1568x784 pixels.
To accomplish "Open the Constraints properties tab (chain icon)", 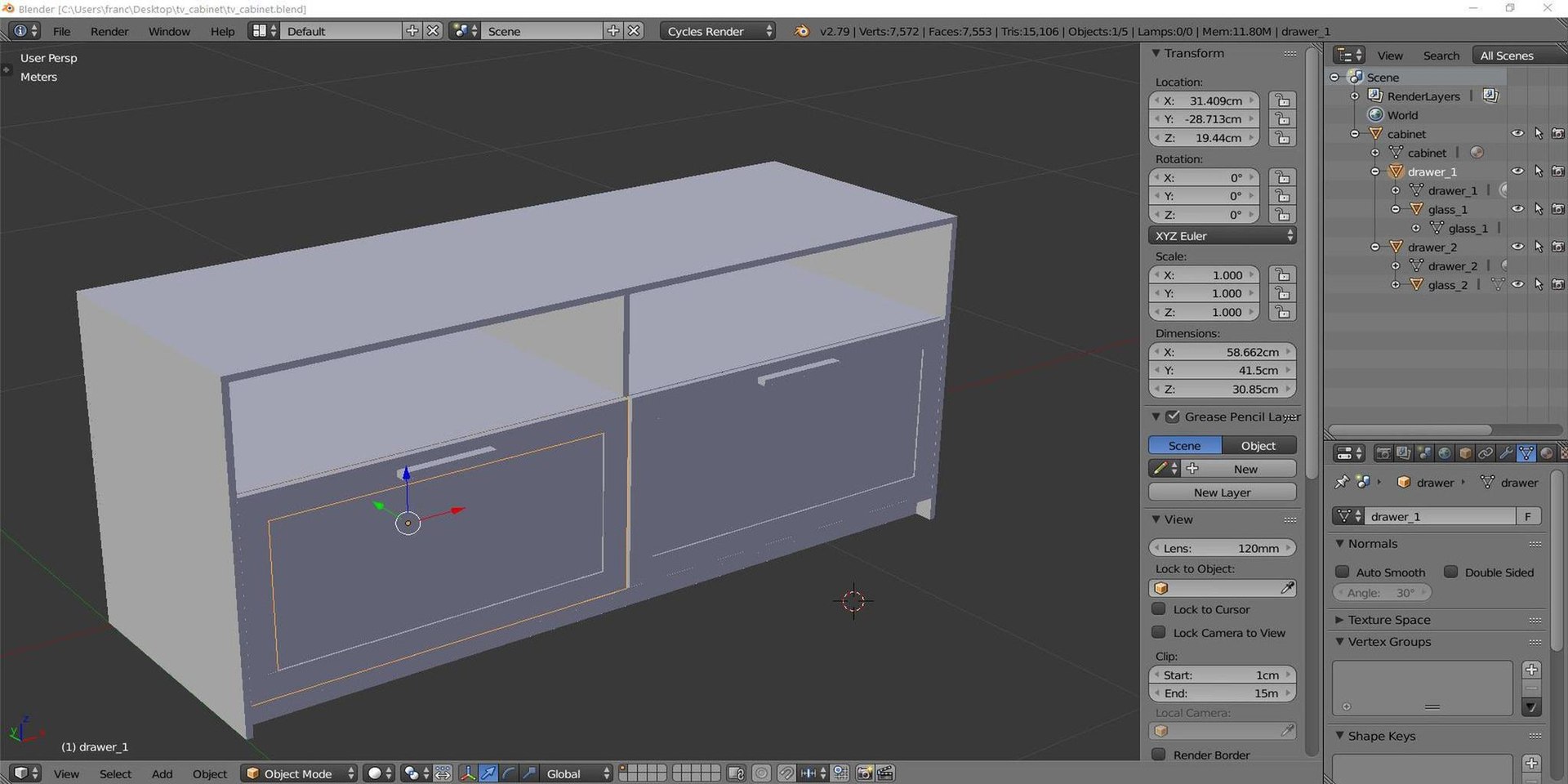I will coord(1486,453).
